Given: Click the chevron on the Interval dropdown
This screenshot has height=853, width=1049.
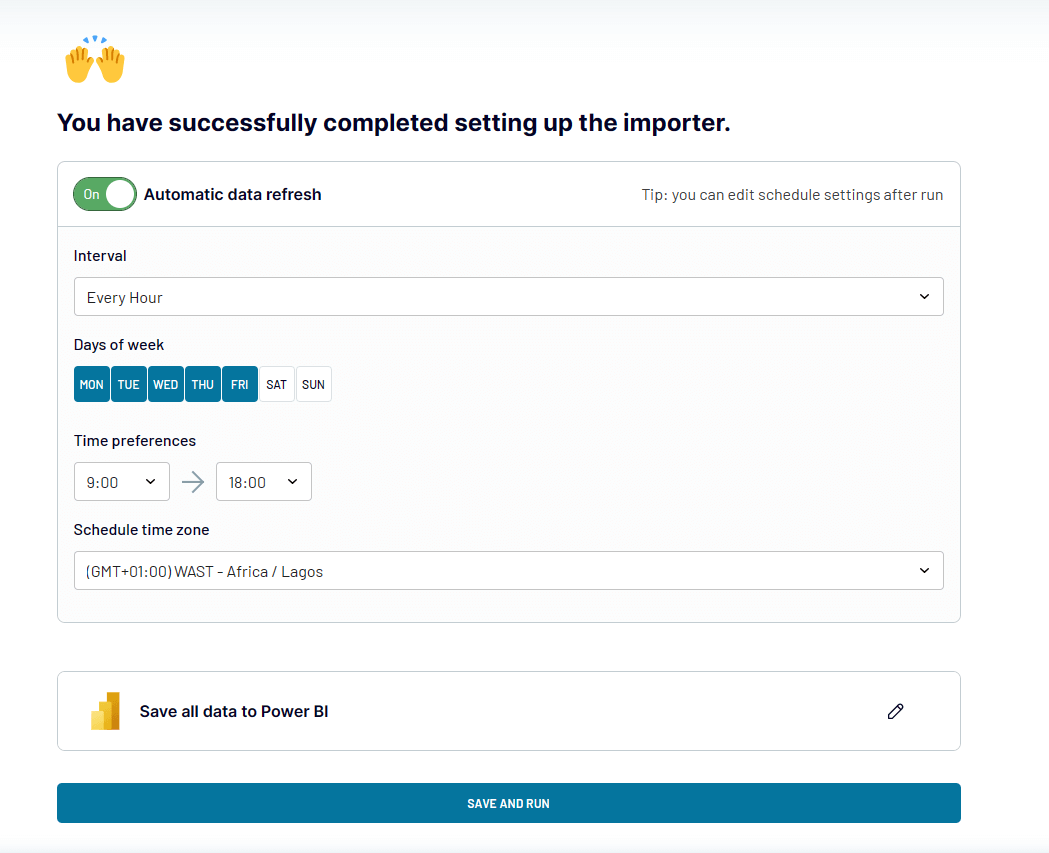Looking at the screenshot, I should coord(925,296).
